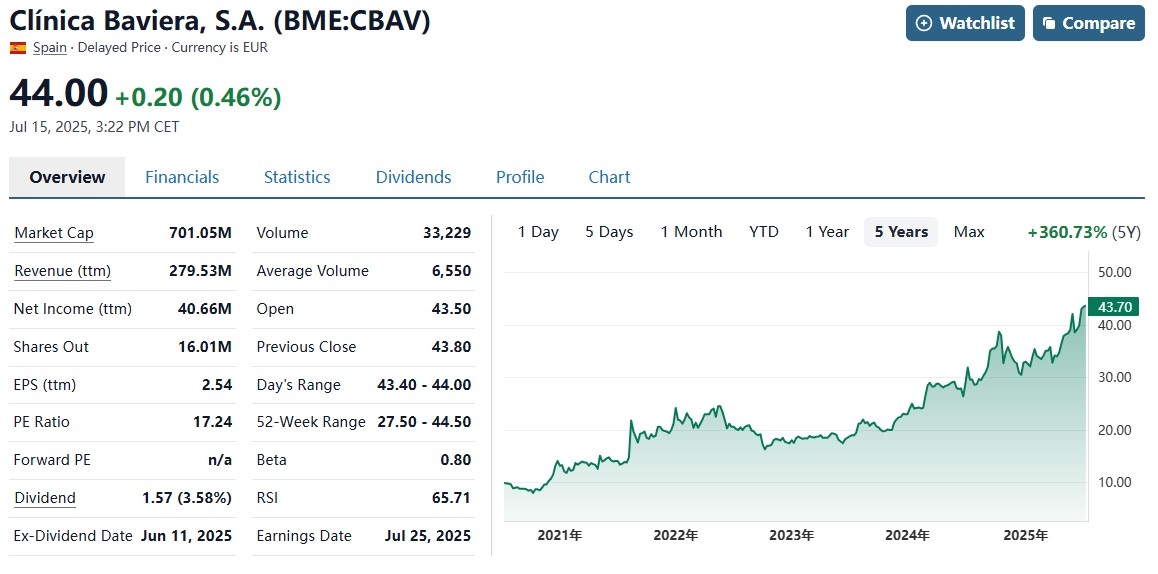Click the current price 44.00
Screen dimensions: 1158x574
[58, 94]
